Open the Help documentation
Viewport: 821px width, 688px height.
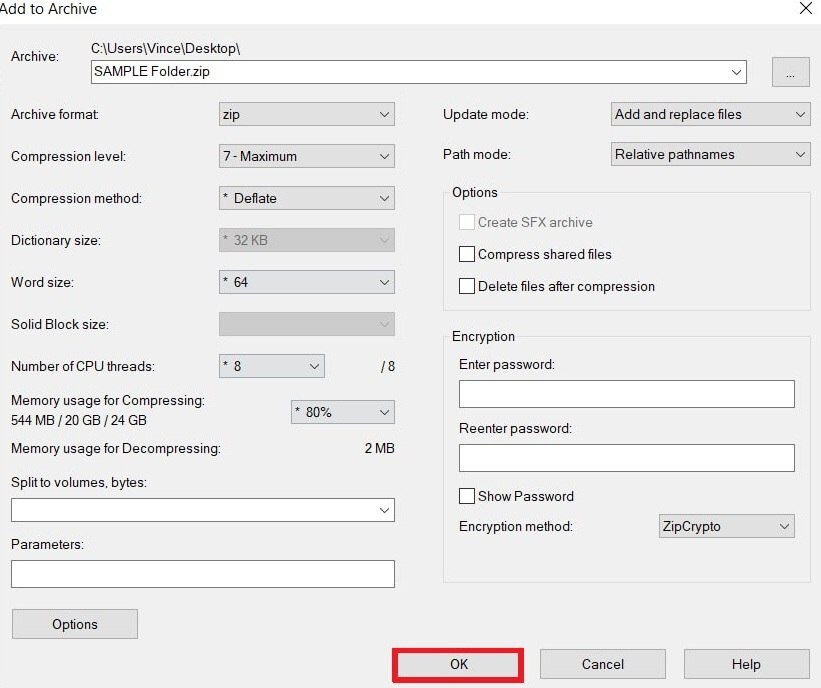746,663
